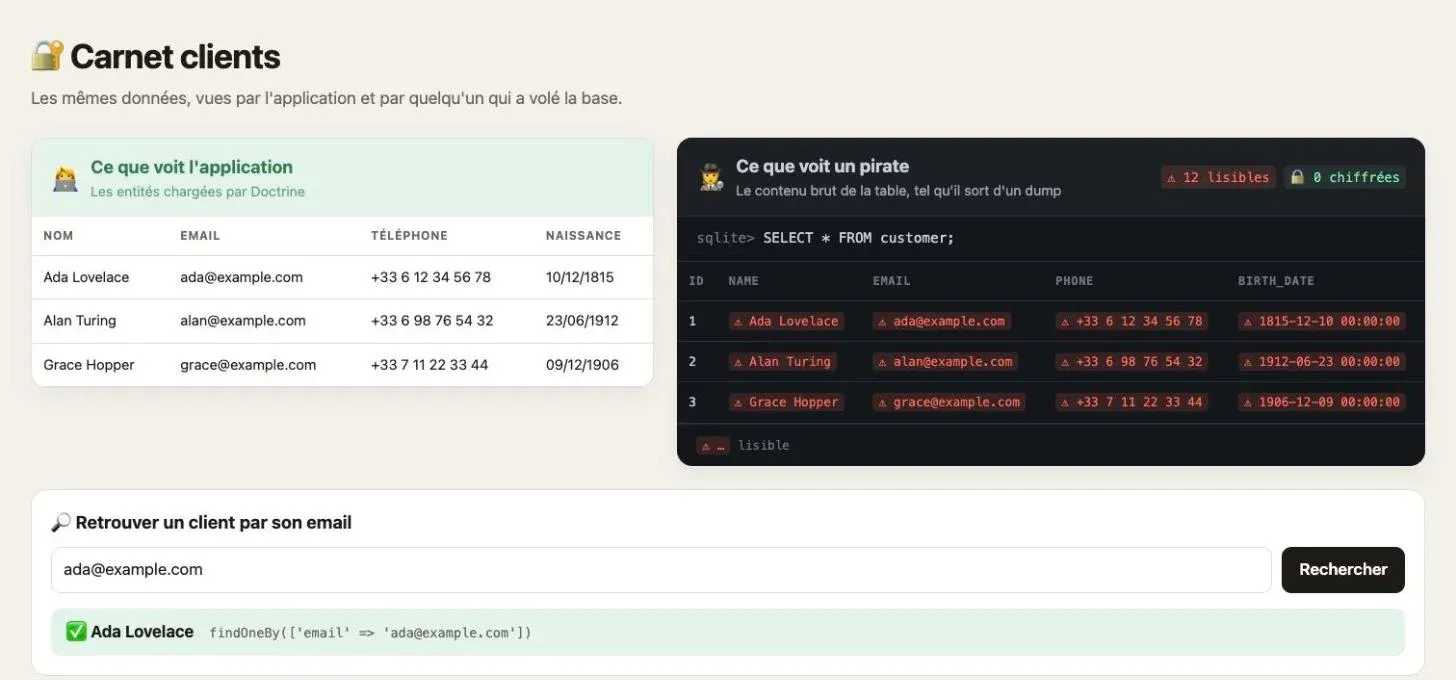Click the magnifying glass beside Retrouver un client

[61, 522]
